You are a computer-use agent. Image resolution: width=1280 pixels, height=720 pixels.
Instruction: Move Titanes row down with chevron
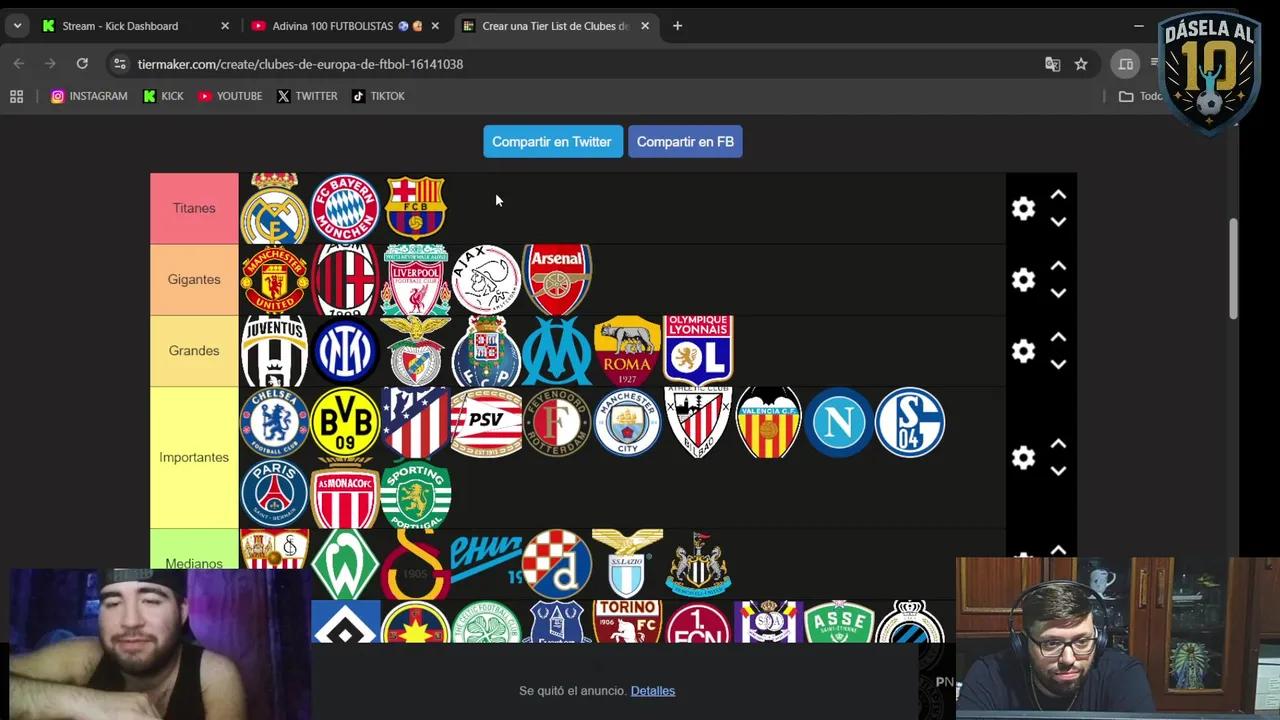[x=1058, y=222]
